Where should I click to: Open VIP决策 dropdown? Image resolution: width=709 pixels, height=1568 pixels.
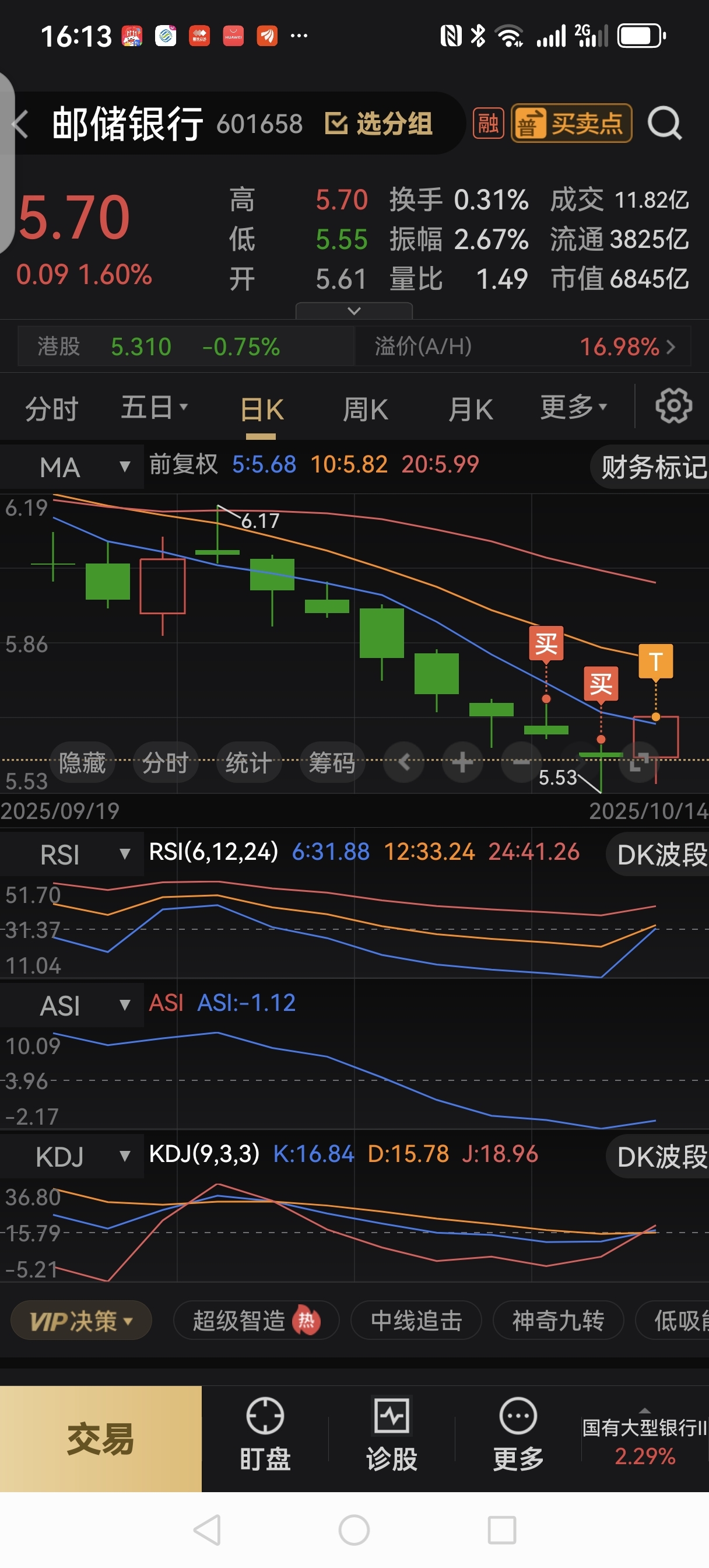(82, 1320)
